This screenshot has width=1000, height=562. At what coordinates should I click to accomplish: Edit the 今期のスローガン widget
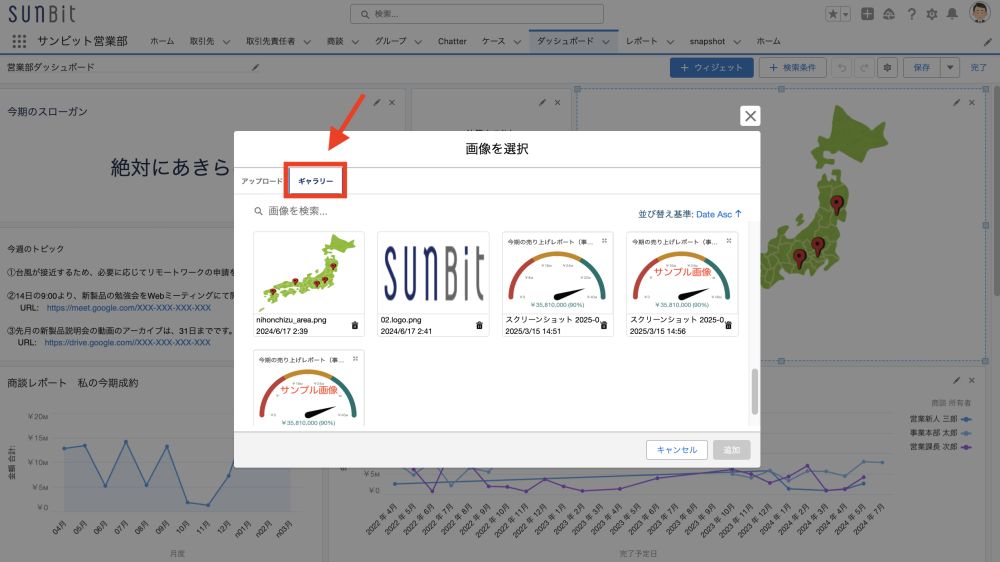[x=377, y=103]
